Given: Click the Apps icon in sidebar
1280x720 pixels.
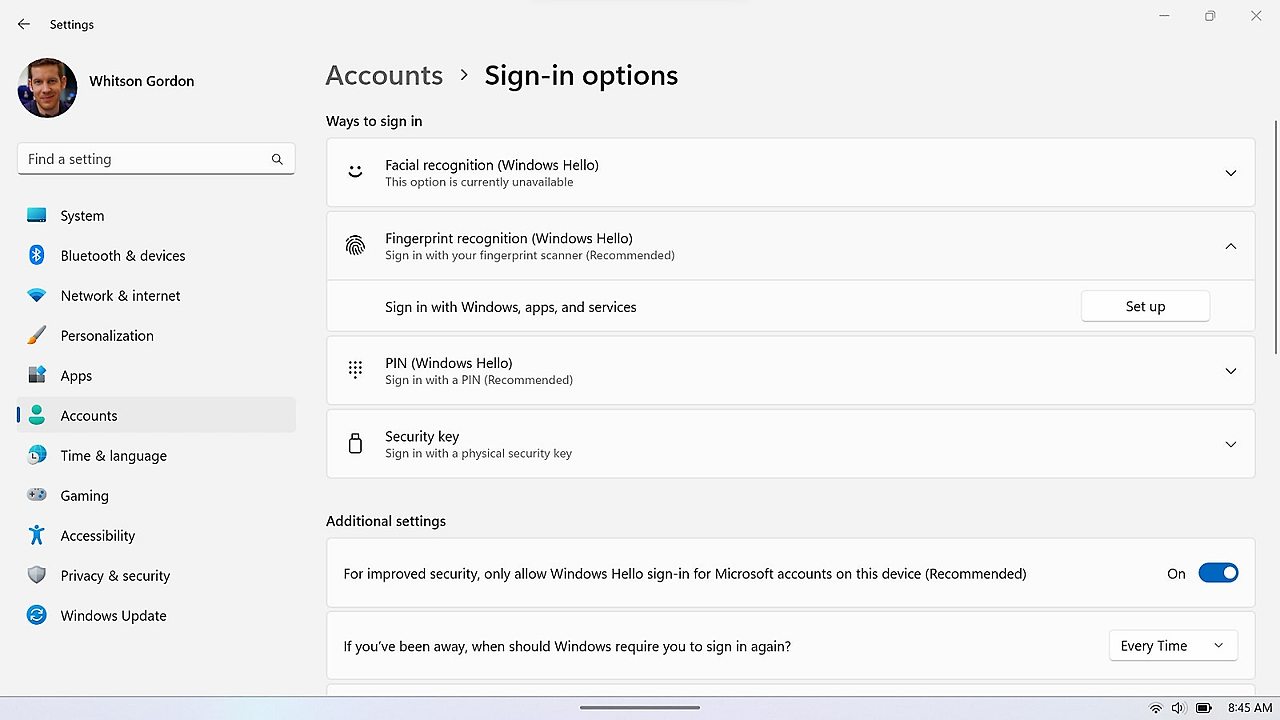Looking at the screenshot, I should click(x=37, y=375).
